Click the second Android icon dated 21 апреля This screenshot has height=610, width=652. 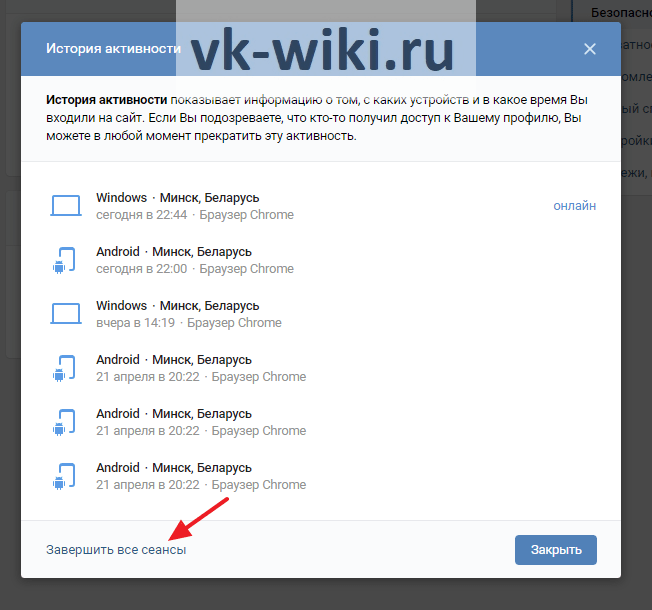tap(64, 422)
